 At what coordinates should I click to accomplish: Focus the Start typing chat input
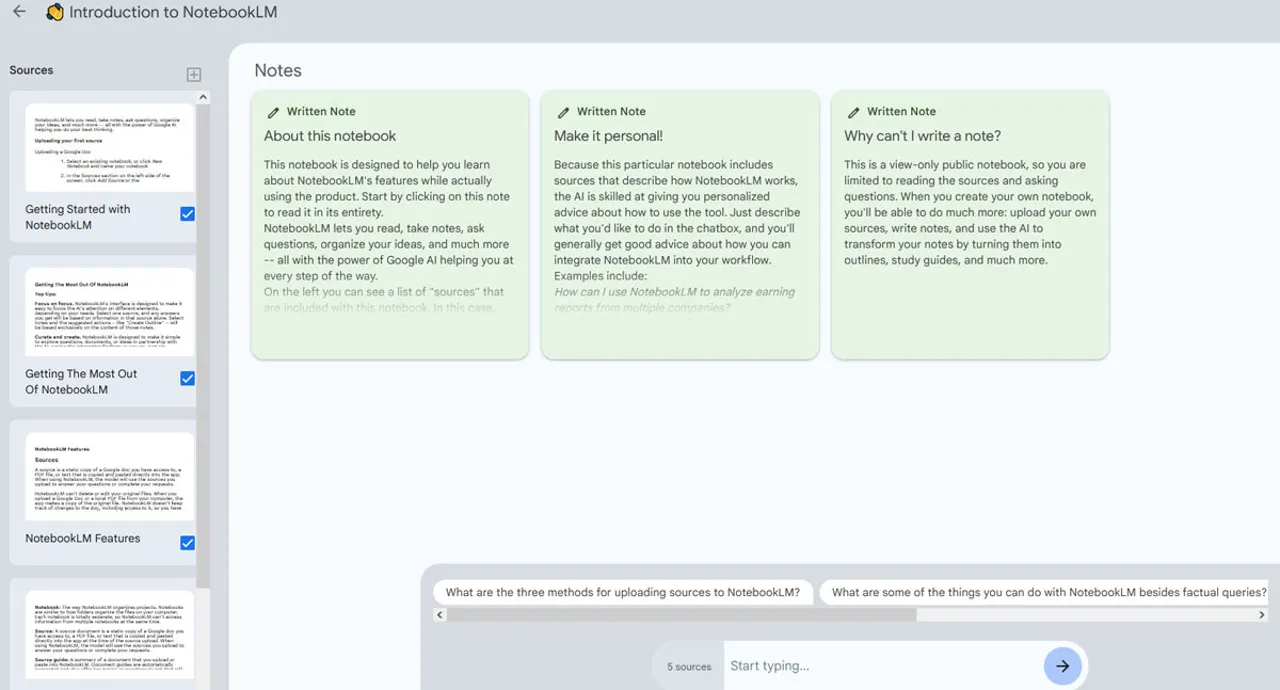(x=883, y=666)
